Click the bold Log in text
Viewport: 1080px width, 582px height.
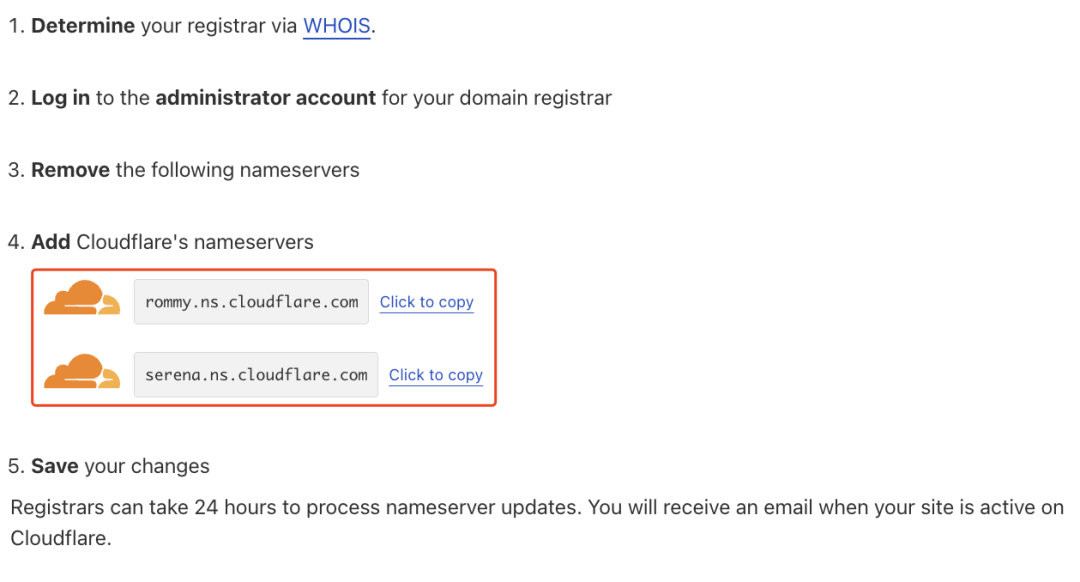[61, 98]
